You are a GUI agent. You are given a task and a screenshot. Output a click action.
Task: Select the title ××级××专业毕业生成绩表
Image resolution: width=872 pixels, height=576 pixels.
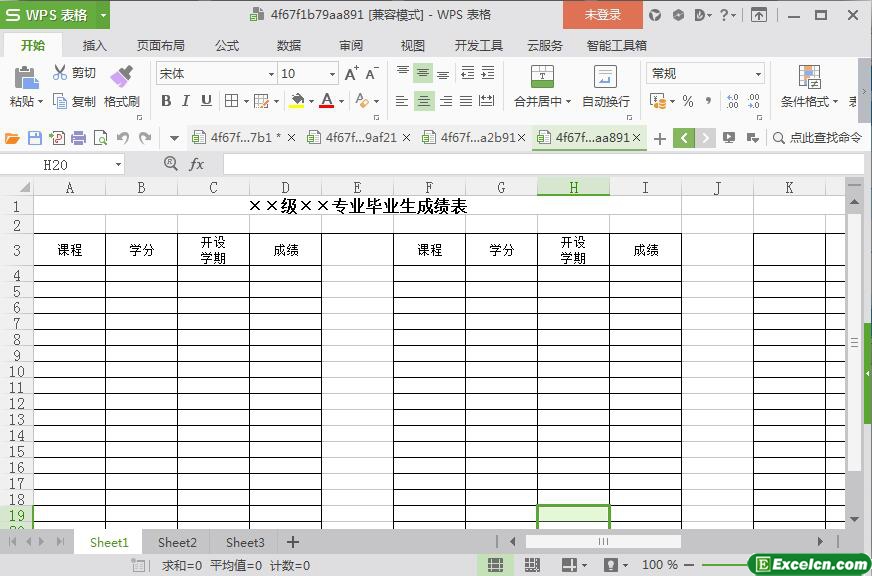pyautogui.click(x=358, y=206)
